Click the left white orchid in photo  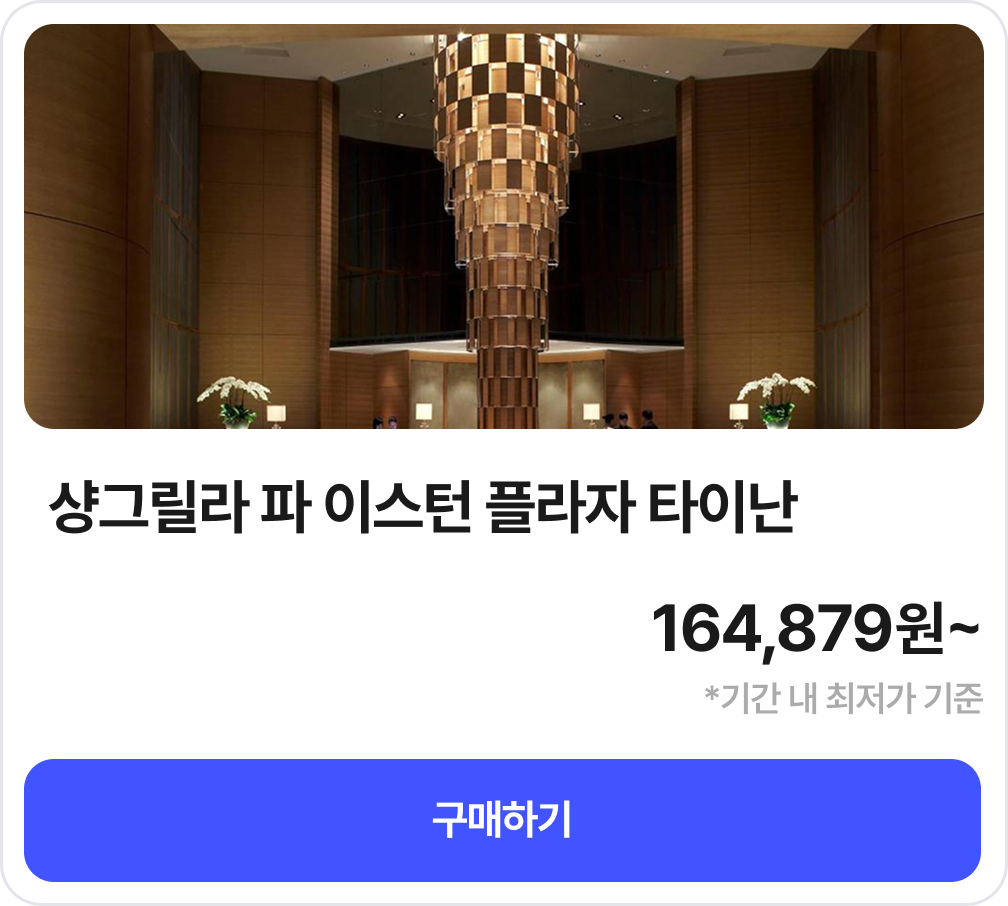click(235, 401)
